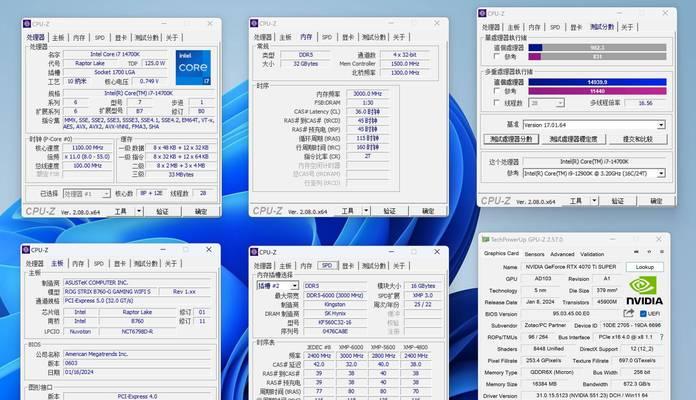
Task: Expand the 工具 dropdown arrow in the memory timings window
Action: pyautogui.click(x=366, y=210)
